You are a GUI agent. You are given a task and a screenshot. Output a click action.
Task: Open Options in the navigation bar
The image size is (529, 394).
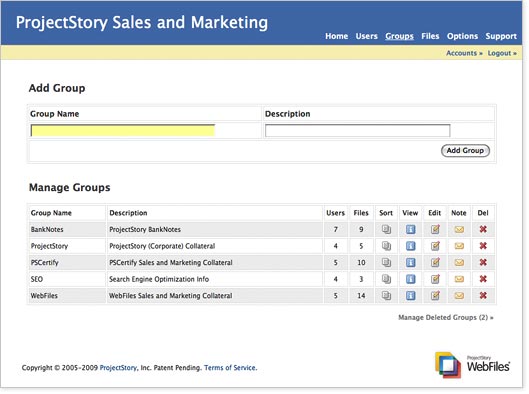tap(462, 36)
